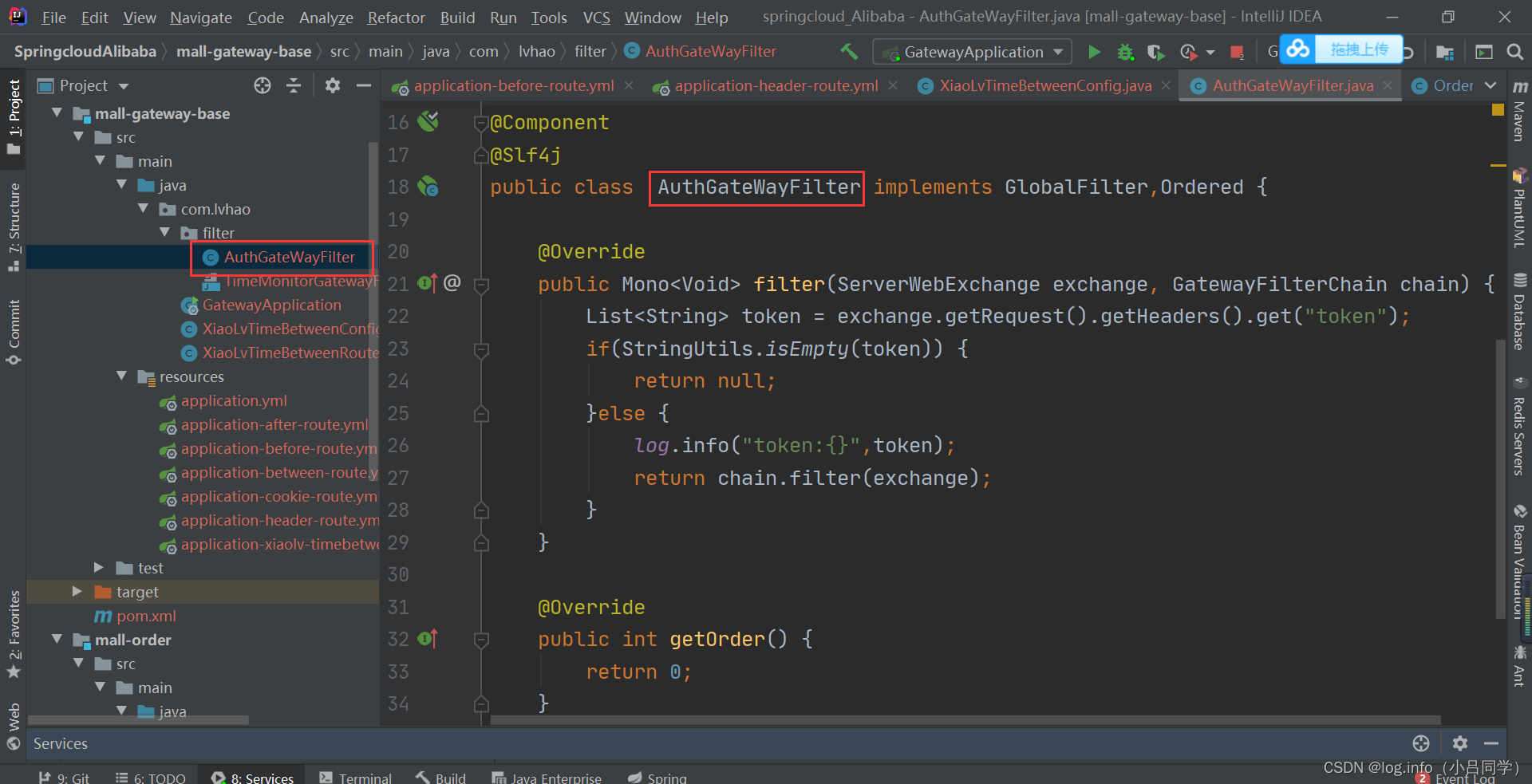The image size is (1532, 784).
Task: Open the Terminal tool window button
Action: 356,778
